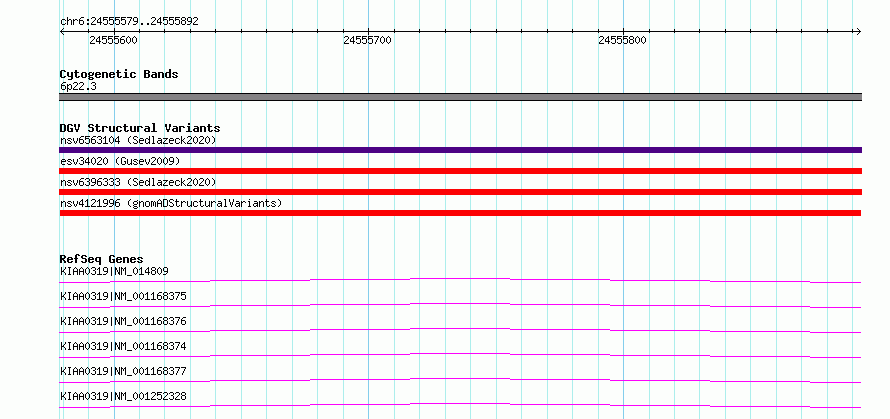Select the red nsv4121996 variant bar
This screenshot has width=890, height=419.
[460, 213]
